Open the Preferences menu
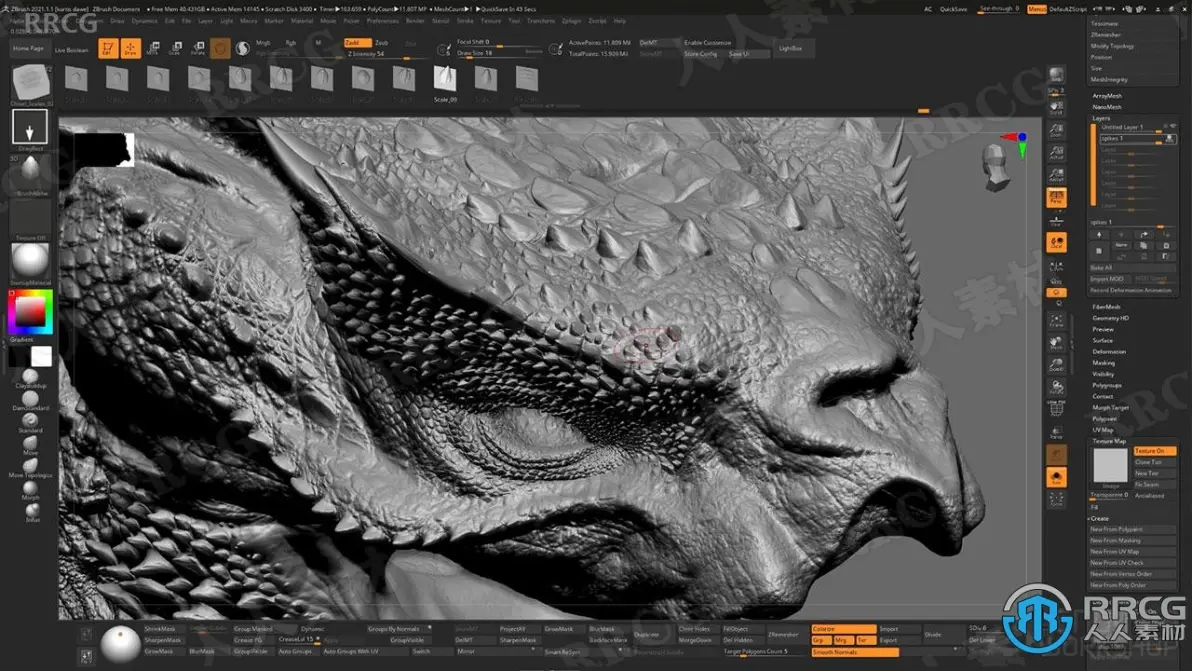Screen dimensions: 1192x671 (382, 21)
